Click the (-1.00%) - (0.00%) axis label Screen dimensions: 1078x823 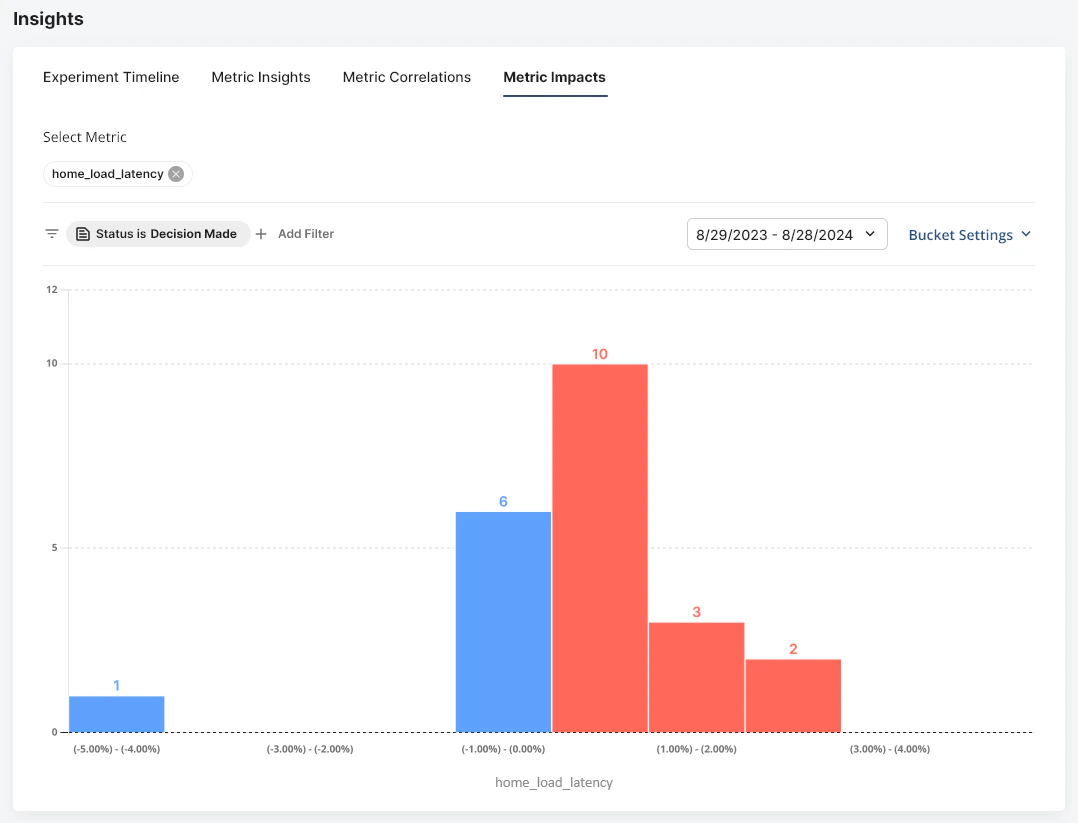coord(503,749)
